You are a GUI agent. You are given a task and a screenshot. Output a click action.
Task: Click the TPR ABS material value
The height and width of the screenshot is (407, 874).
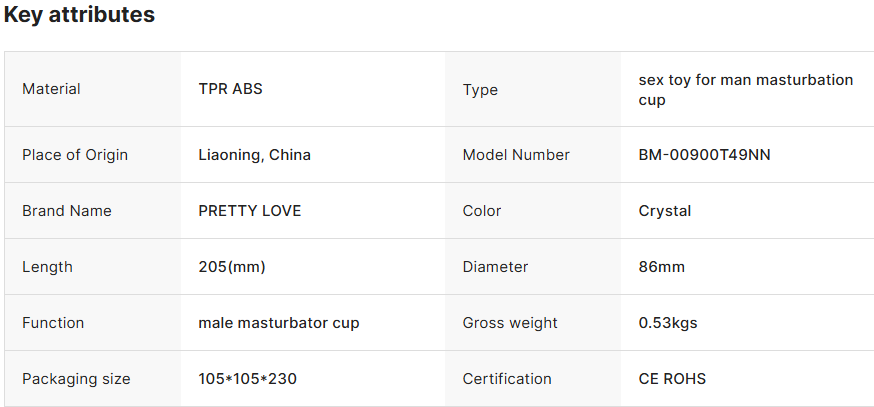pyautogui.click(x=230, y=89)
